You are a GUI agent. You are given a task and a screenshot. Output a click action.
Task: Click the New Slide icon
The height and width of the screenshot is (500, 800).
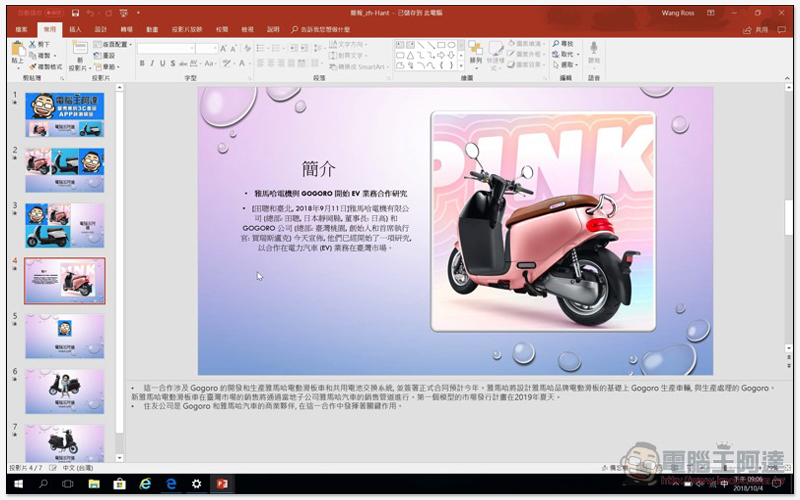(80, 48)
